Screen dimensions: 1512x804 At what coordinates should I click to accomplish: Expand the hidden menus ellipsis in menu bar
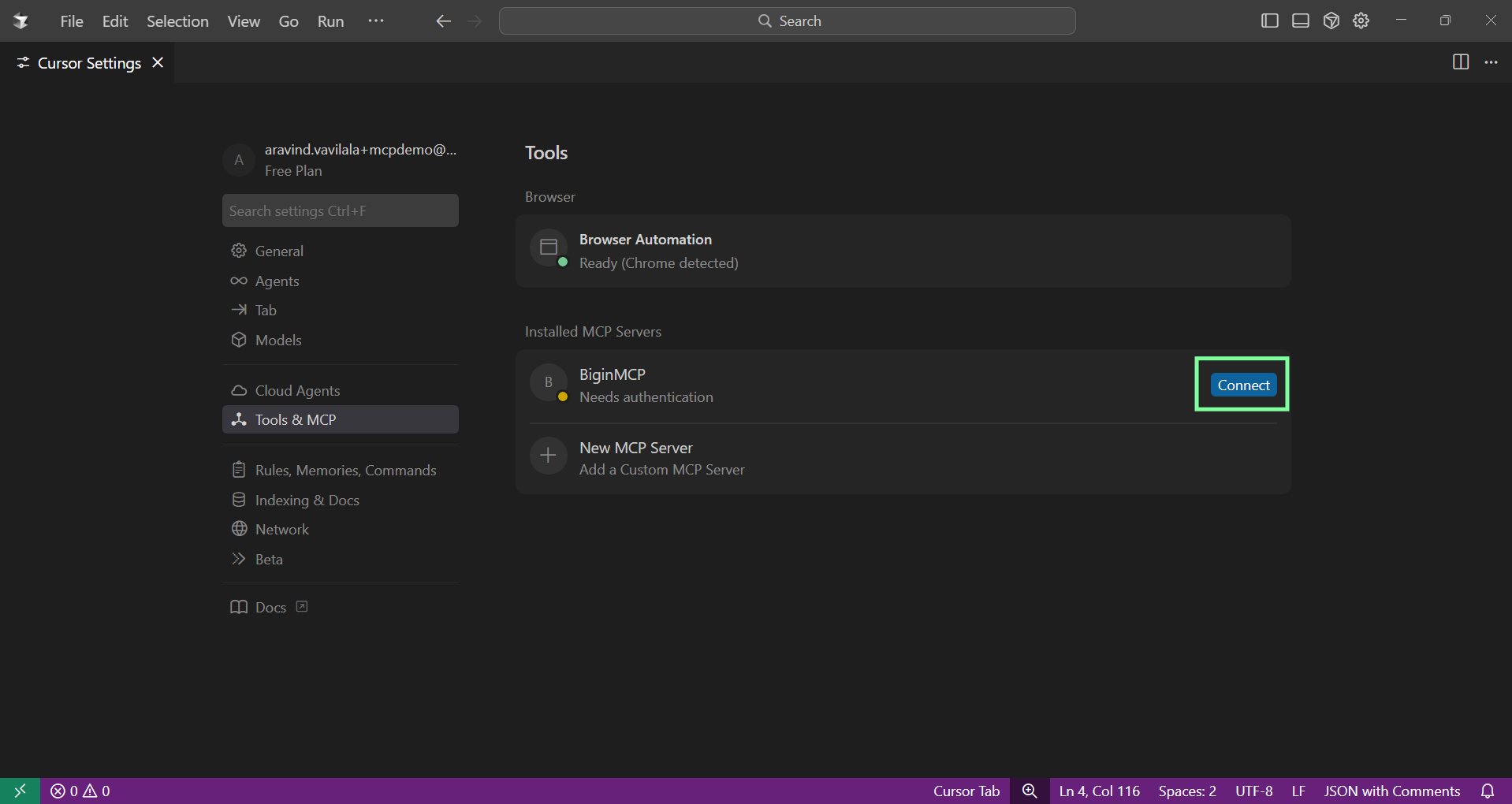[x=376, y=21]
